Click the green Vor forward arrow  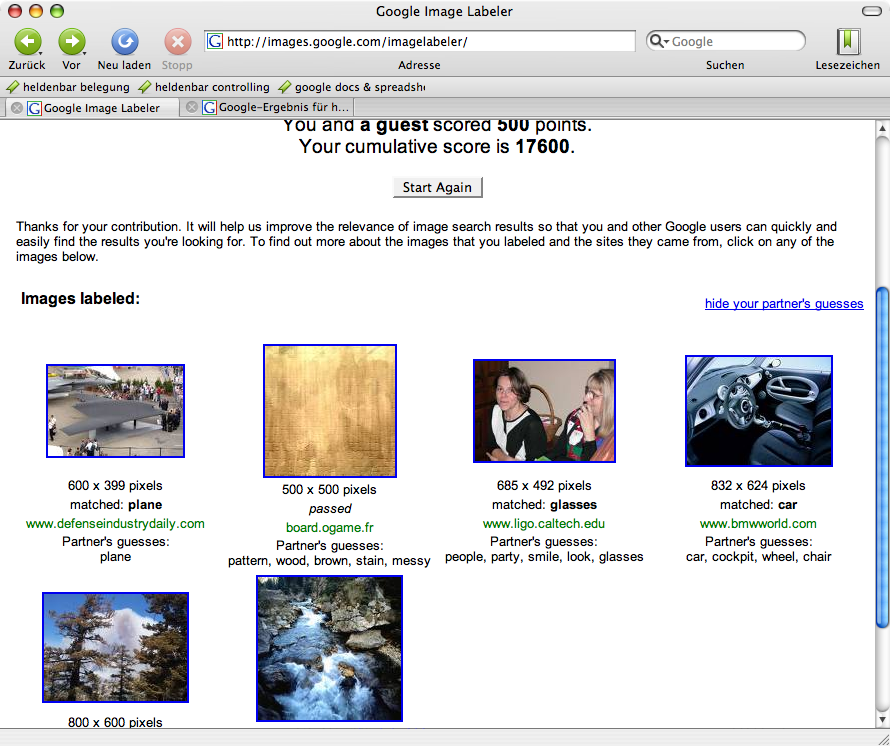(x=71, y=41)
